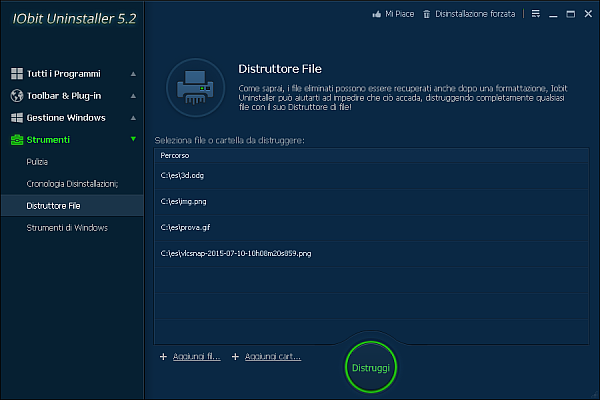The width and height of the screenshot is (600, 400).
Task: Click the Disinstallazione forzata trash icon
Action: [x=427, y=14]
